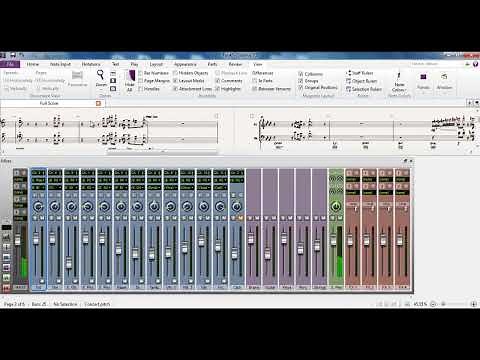This screenshot has width=480, height=360.
Task: Go to the Notations ribbon tab
Action: coord(91,64)
